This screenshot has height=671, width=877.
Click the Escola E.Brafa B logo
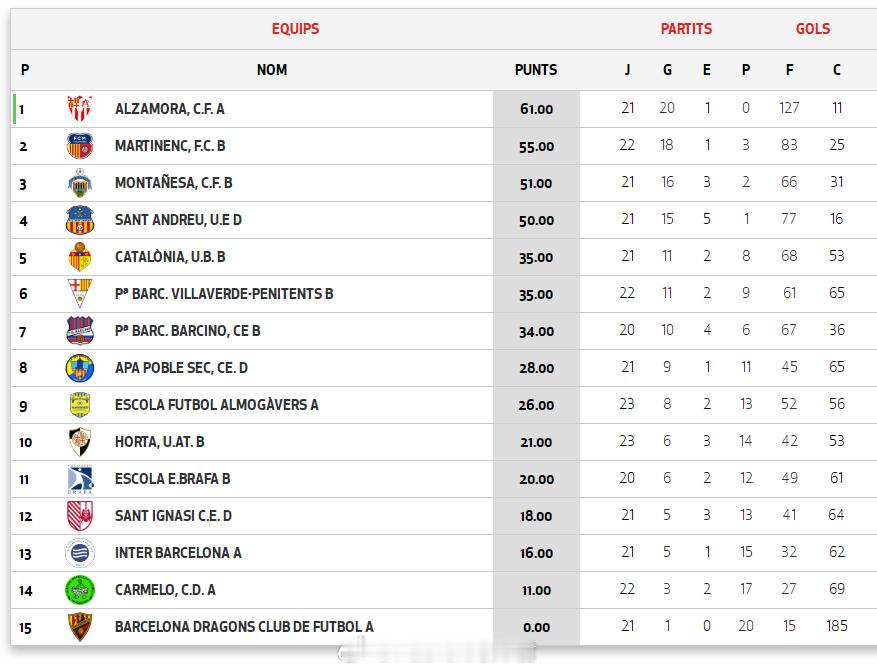(x=79, y=479)
